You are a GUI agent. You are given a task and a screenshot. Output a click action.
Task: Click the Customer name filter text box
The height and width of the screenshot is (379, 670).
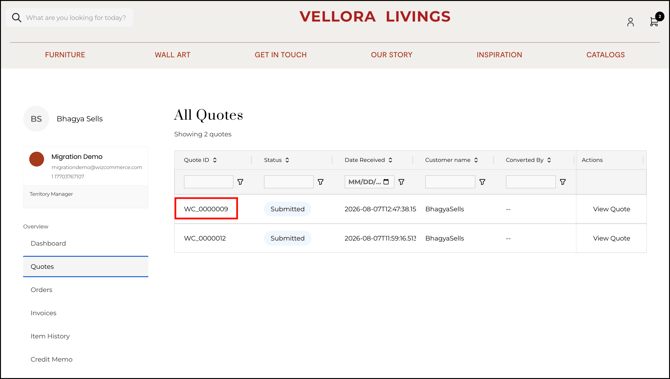tap(450, 182)
